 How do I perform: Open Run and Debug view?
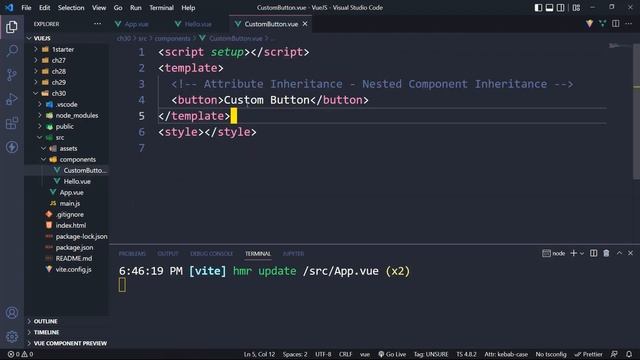(12, 99)
